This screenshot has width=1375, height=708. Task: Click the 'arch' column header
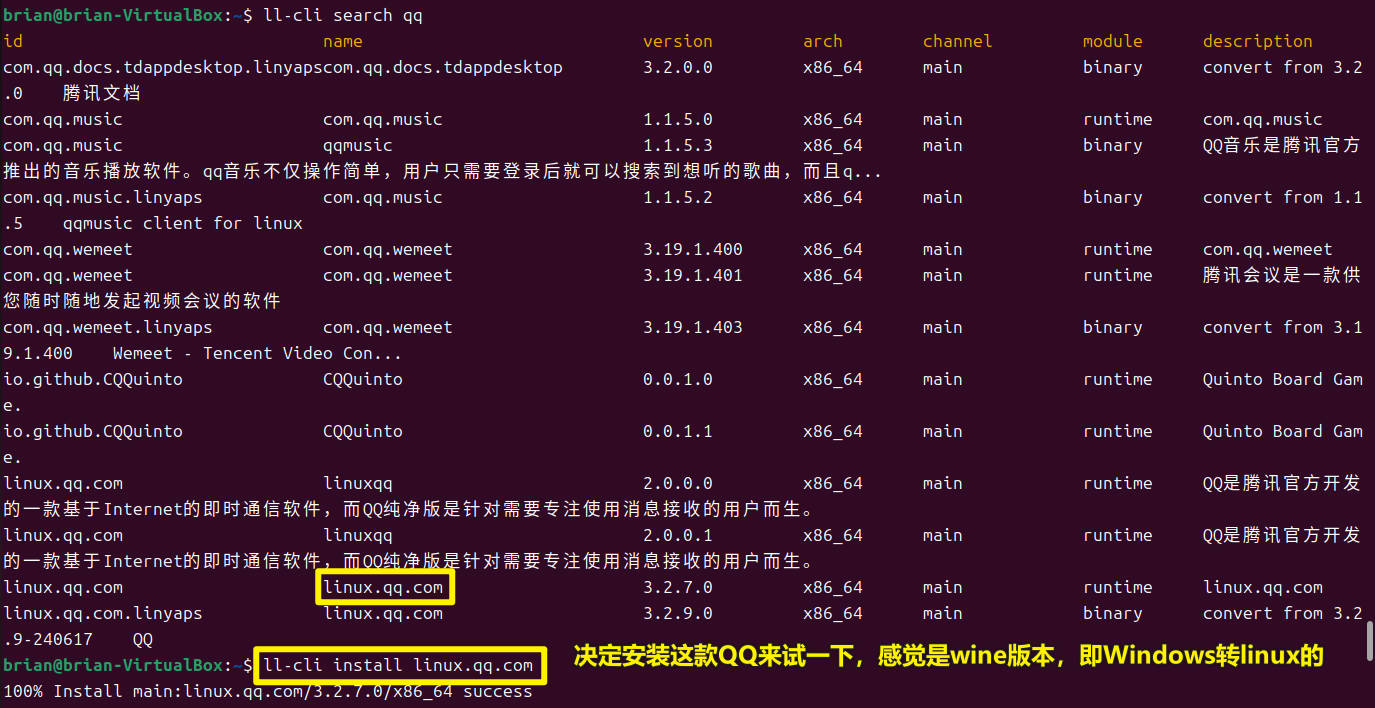coord(823,42)
